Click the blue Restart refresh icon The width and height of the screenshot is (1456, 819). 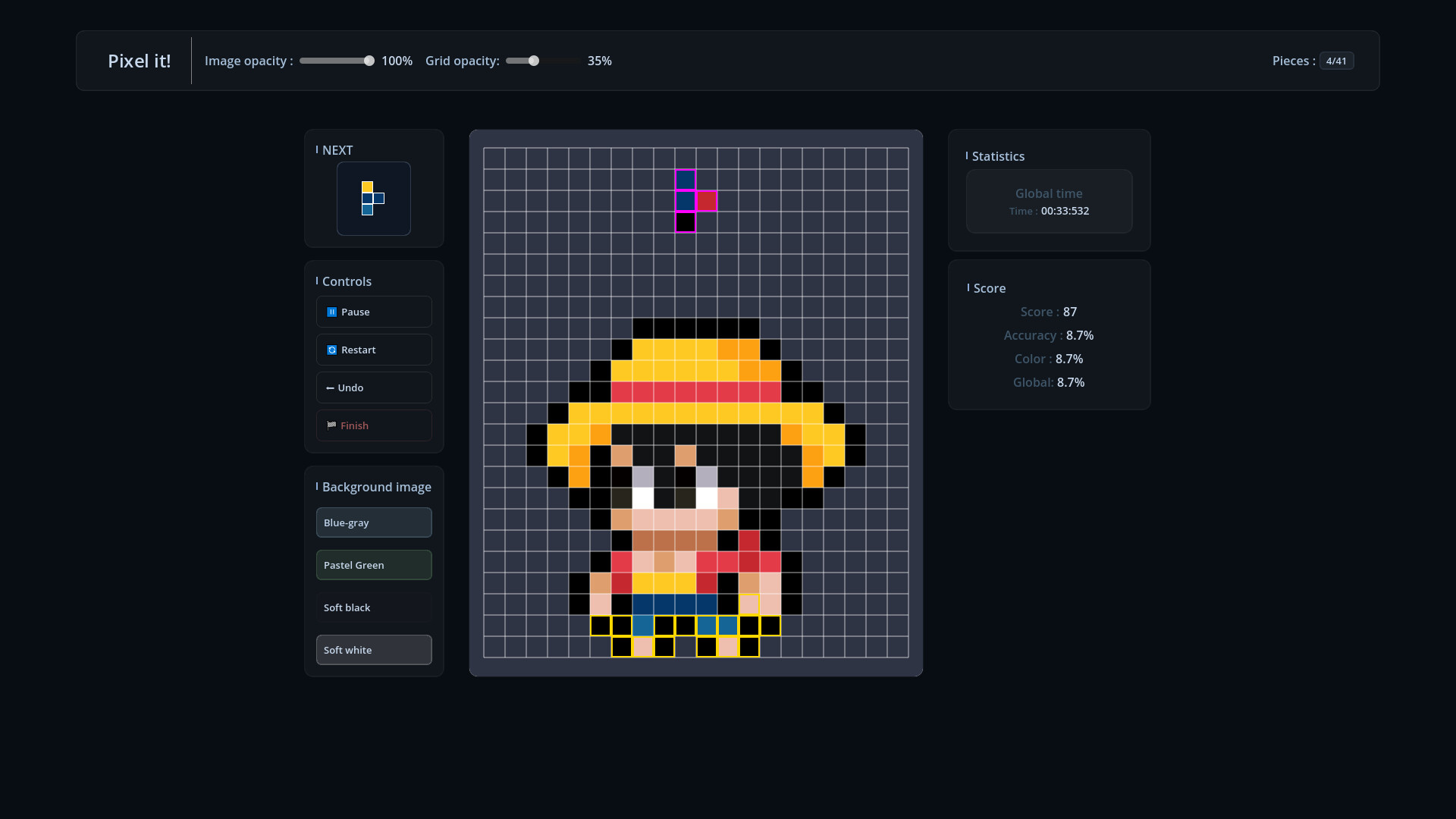(x=331, y=350)
